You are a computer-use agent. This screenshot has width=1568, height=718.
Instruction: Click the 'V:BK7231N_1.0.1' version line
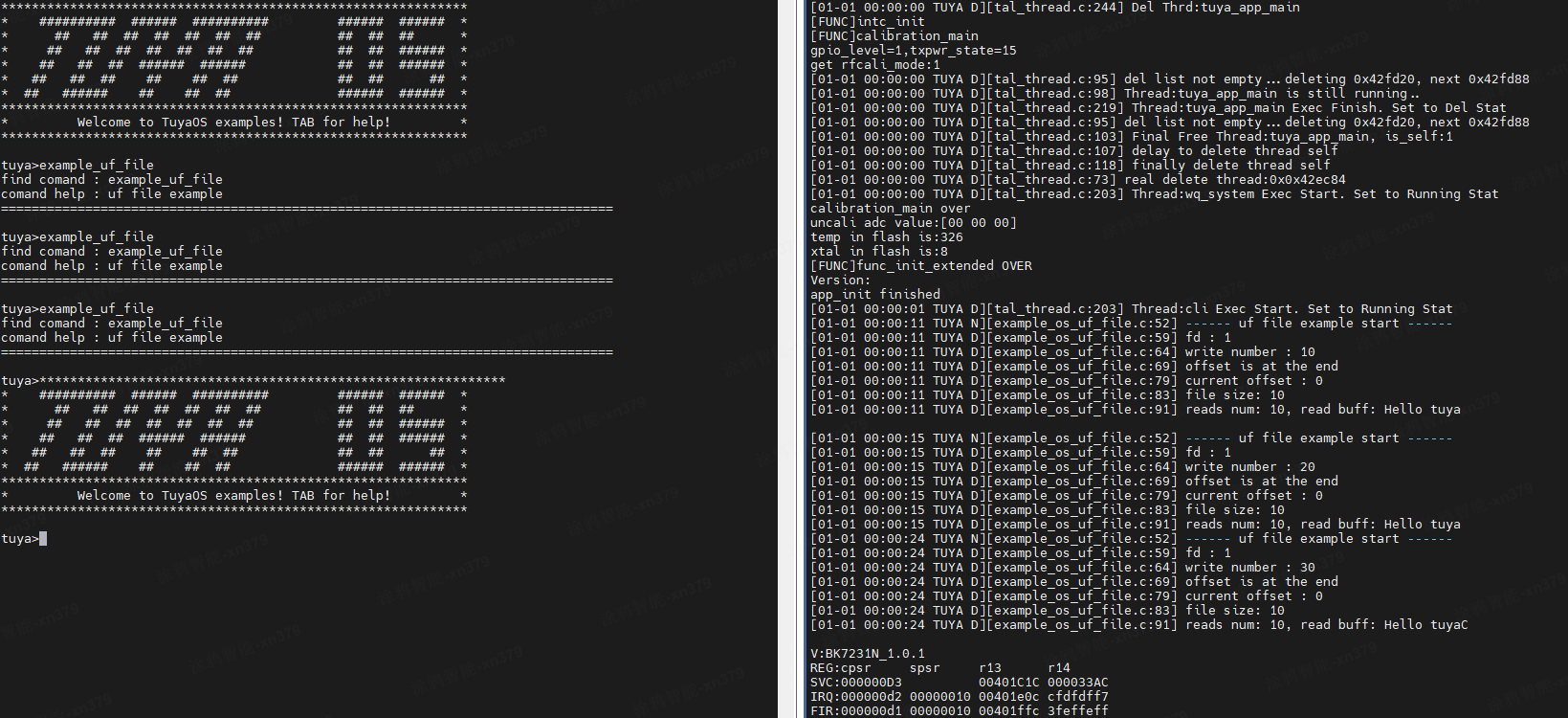[x=868, y=654]
